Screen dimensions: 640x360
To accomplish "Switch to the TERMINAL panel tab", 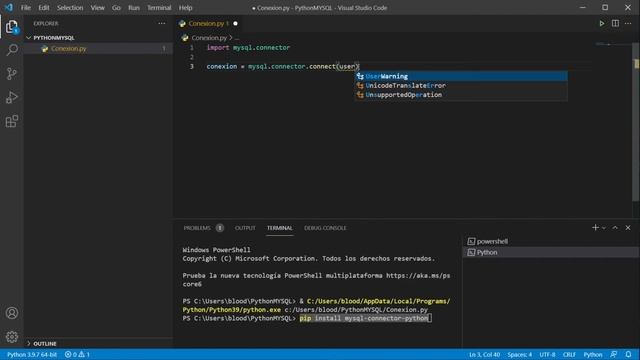I will 280,228.
